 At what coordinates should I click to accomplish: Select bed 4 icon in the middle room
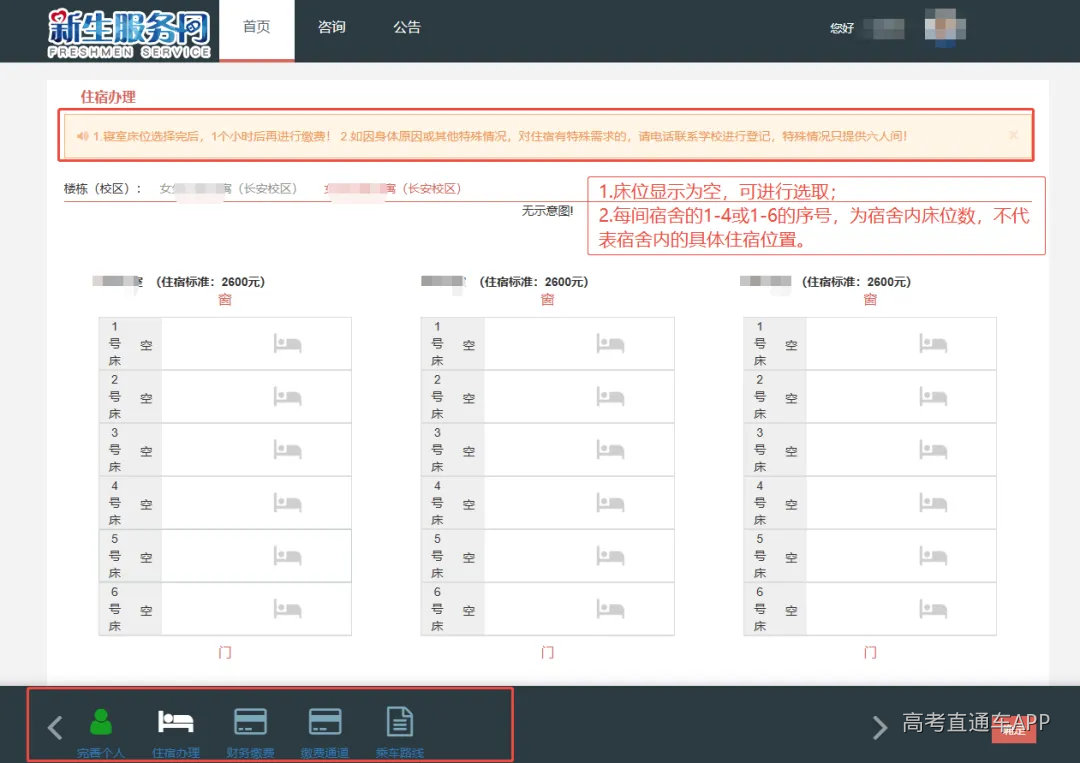click(610, 502)
